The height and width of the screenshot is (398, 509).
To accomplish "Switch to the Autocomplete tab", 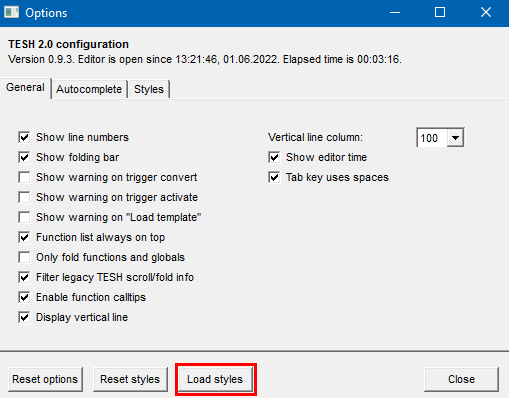I will 89,89.
